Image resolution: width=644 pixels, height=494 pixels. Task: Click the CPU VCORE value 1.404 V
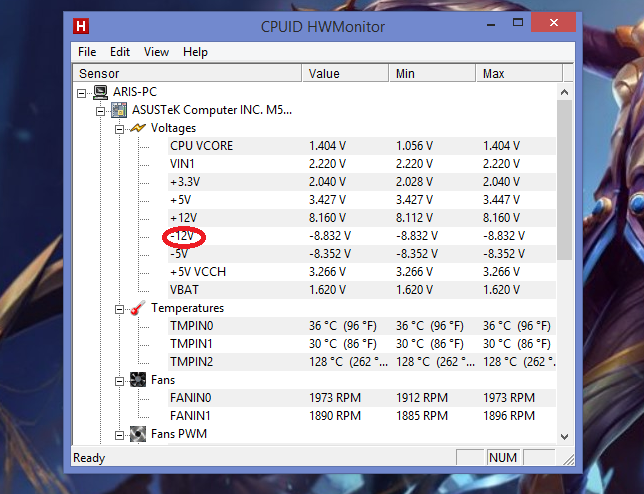click(327, 146)
